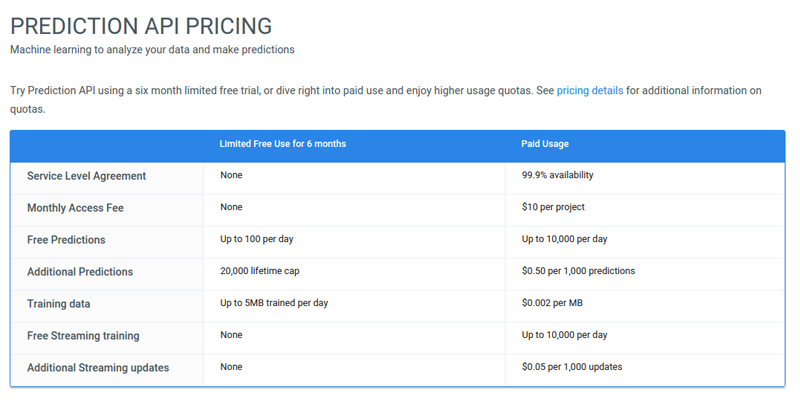Click the Free Predictions row label
Viewport: 800px width, 400px height.
click(66, 240)
